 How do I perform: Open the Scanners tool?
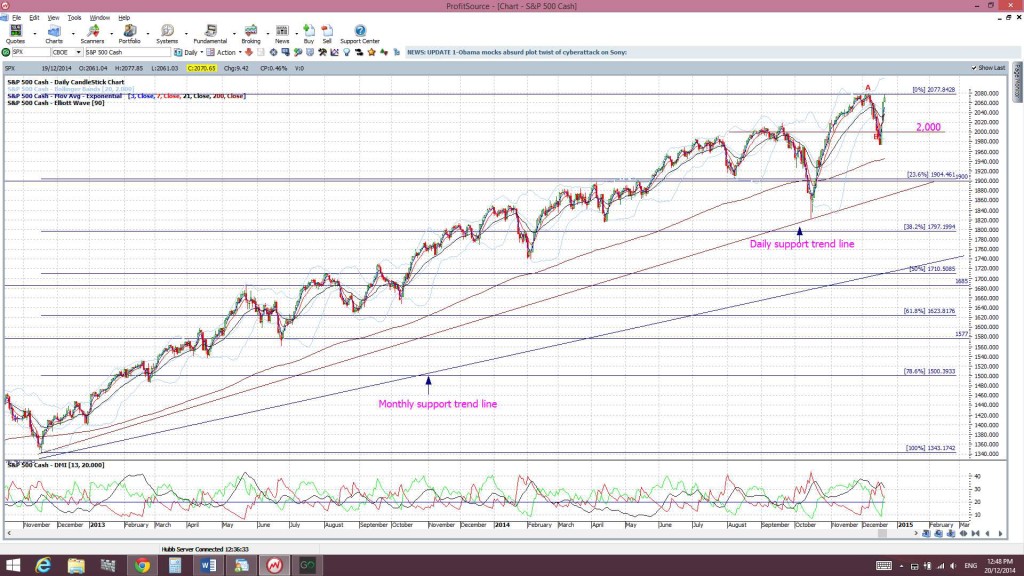point(92,34)
